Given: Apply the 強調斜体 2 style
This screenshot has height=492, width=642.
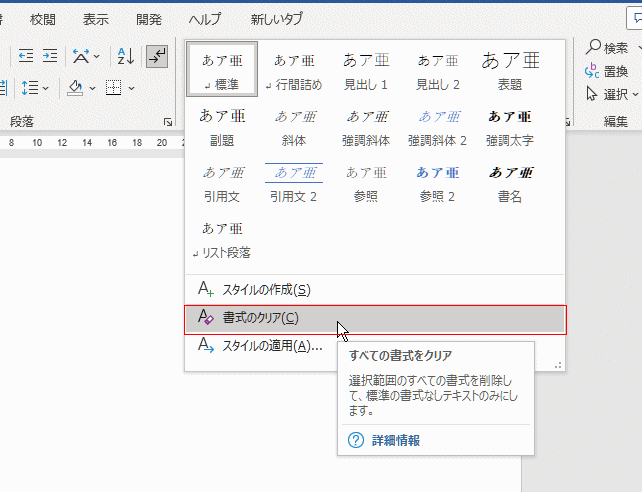Looking at the screenshot, I should pos(438,127).
